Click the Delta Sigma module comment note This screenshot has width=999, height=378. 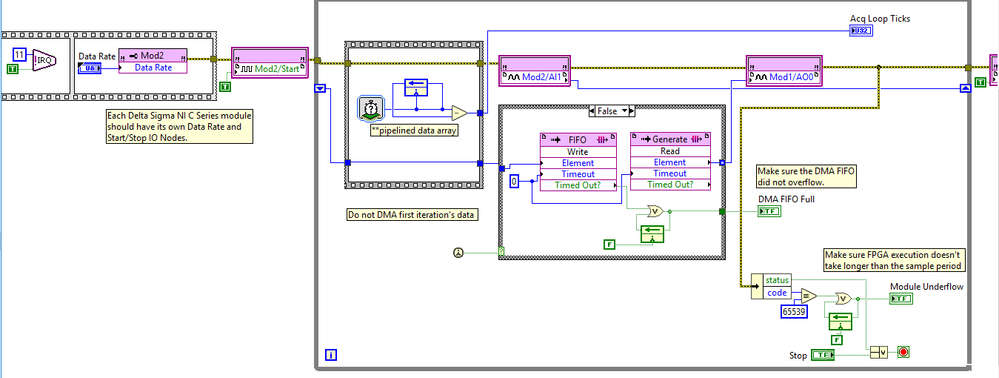[179, 126]
